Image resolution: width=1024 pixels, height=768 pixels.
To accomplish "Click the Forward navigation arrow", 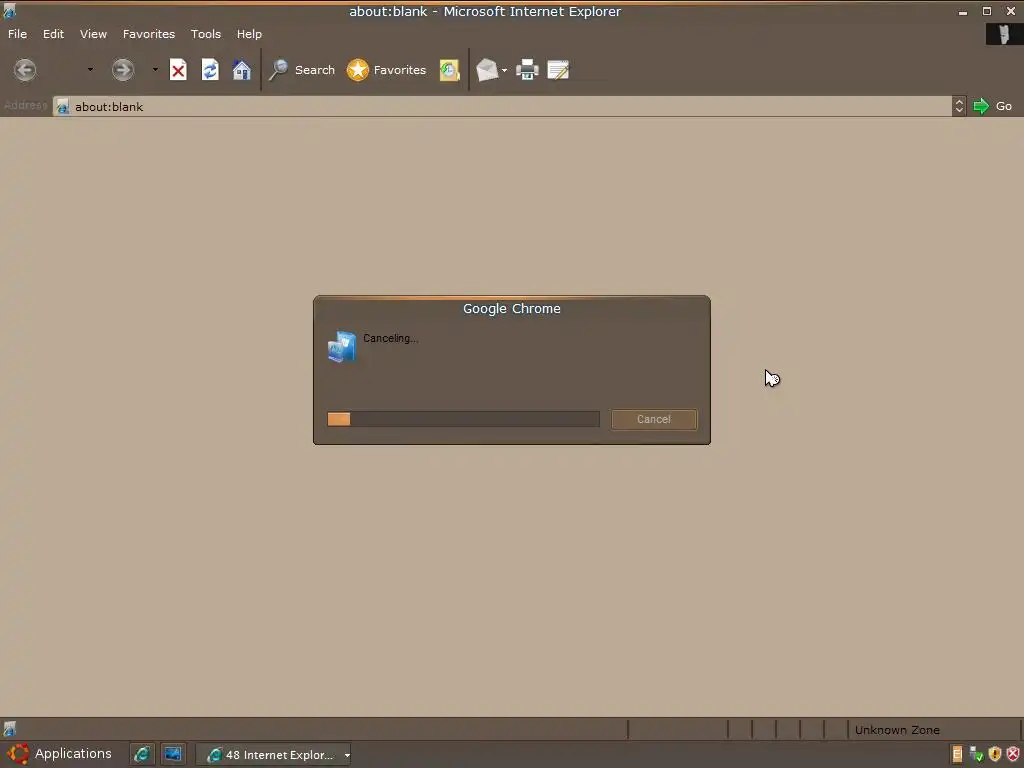I will click(x=122, y=70).
